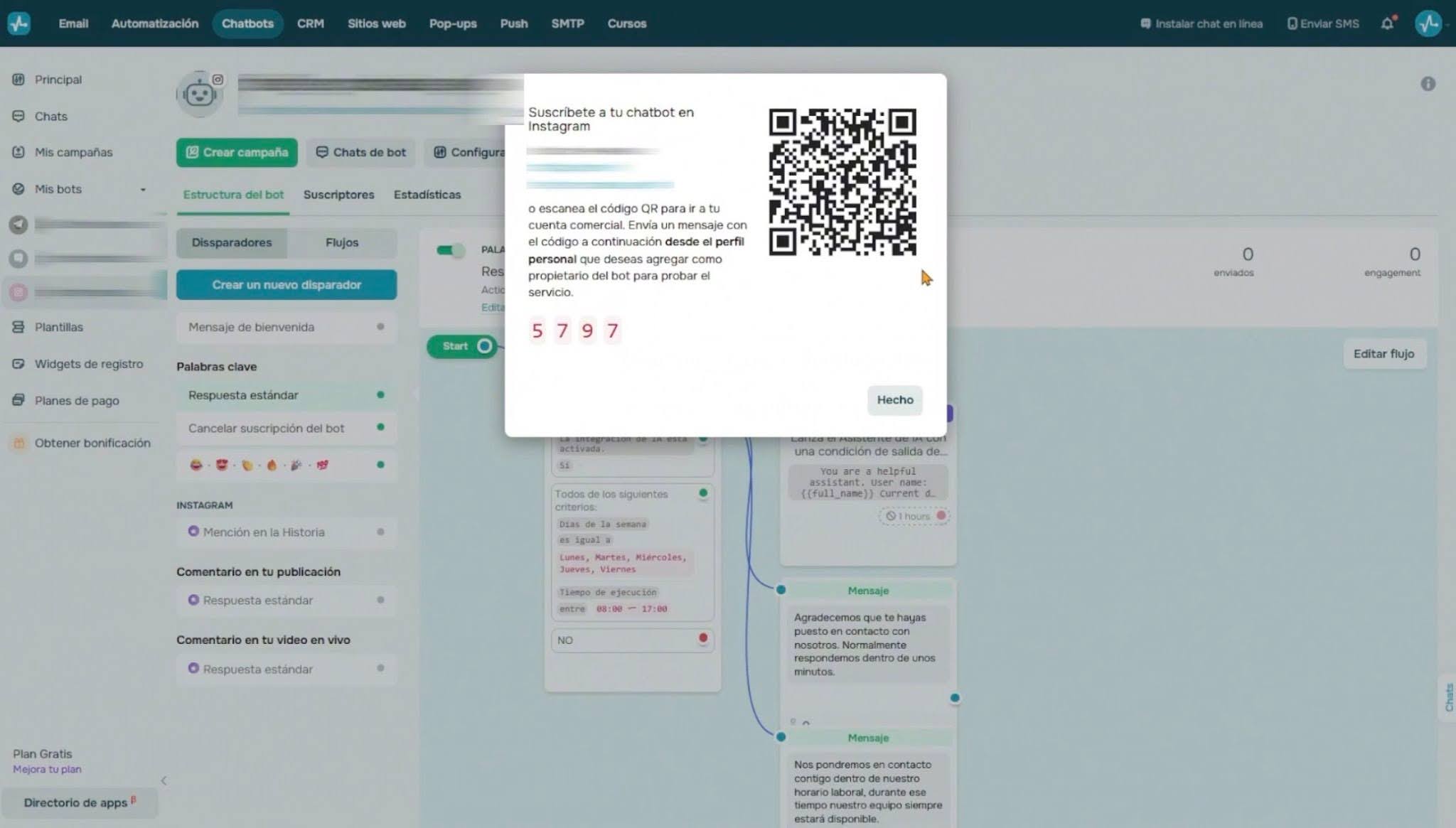
Task: Click Crear un nuevo disparador
Action: 287,284
